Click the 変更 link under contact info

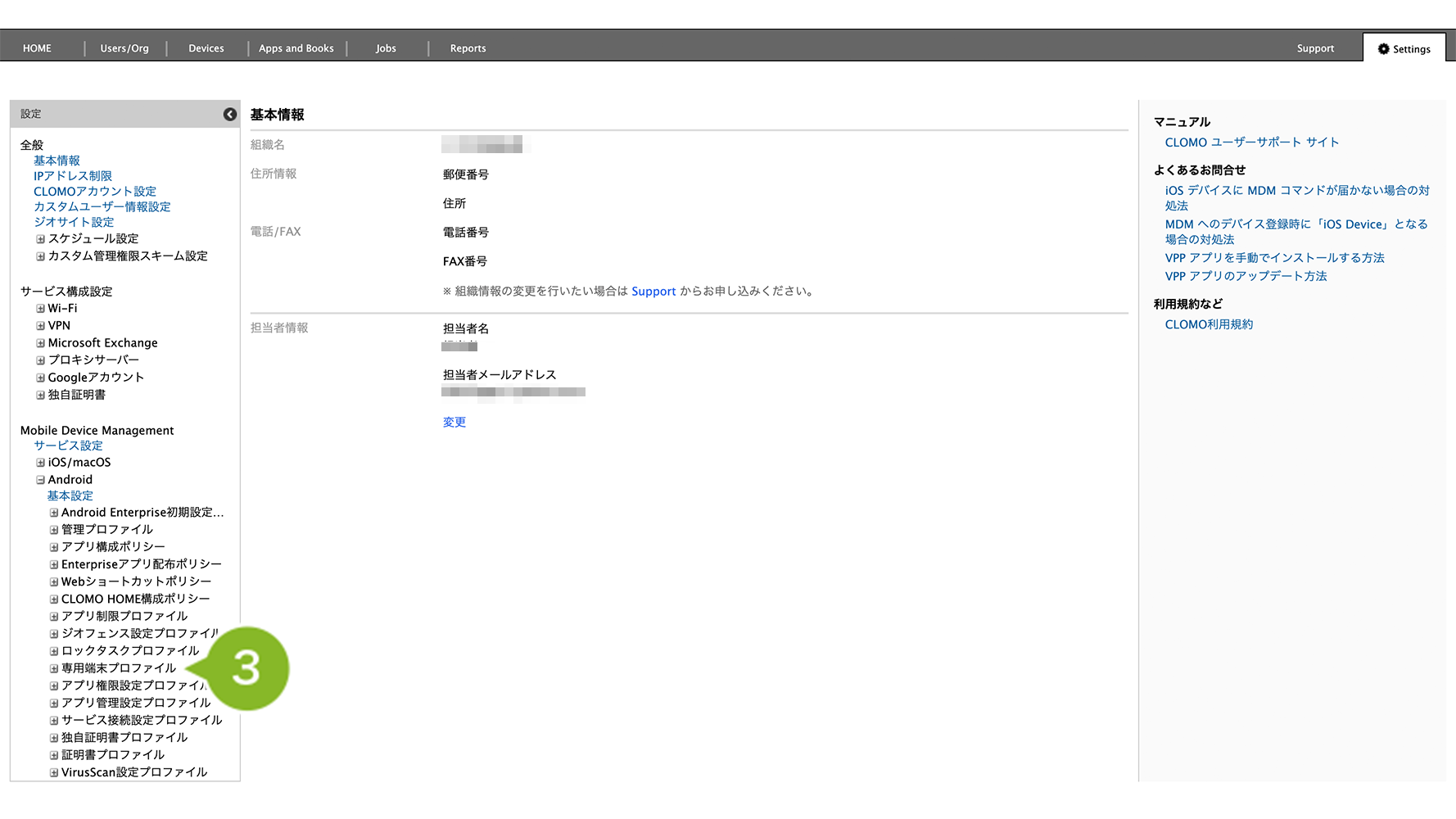pos(454,423)
